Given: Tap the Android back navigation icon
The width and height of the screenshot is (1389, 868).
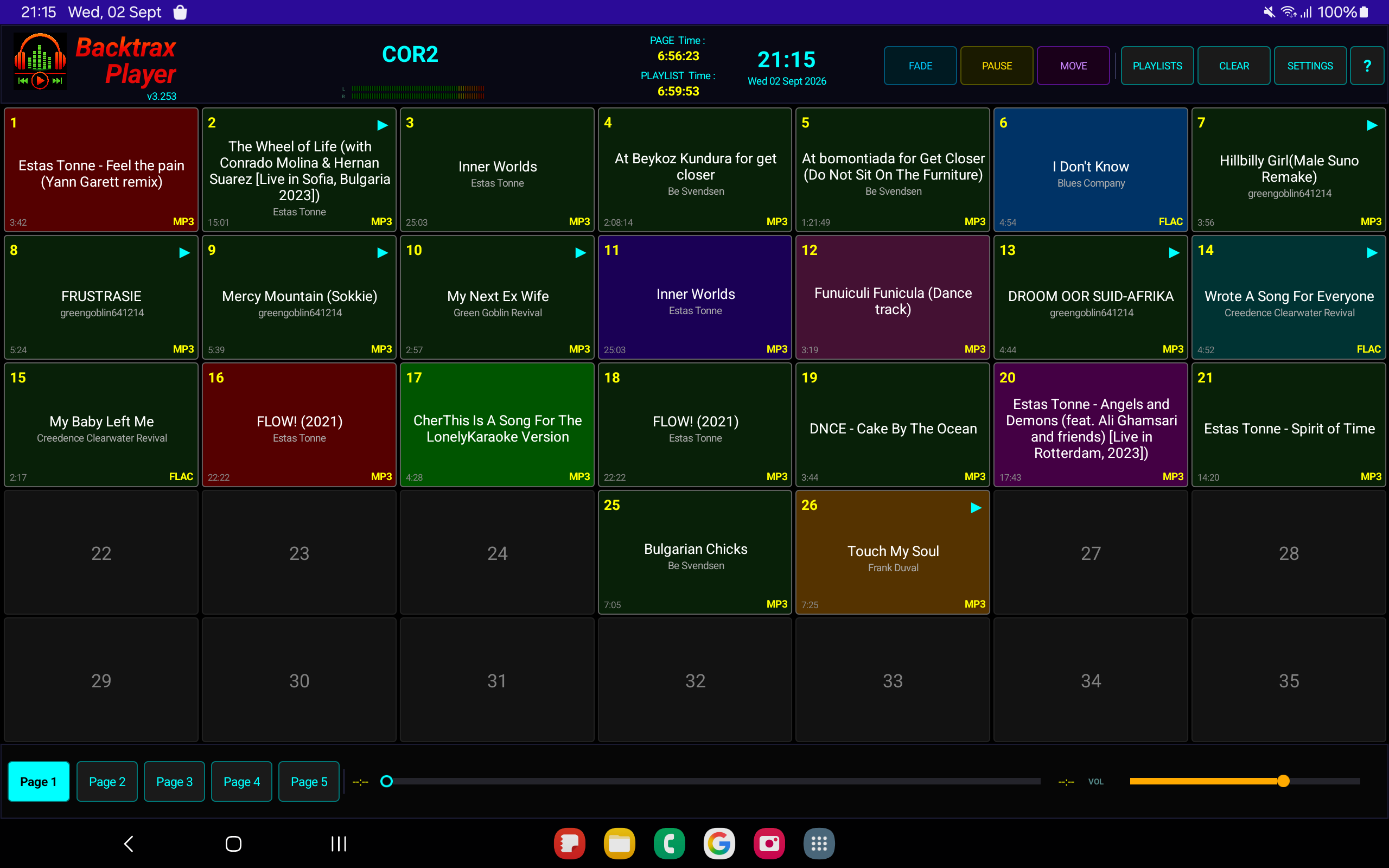Looking at the screenshot, I should tap(129, 843).
